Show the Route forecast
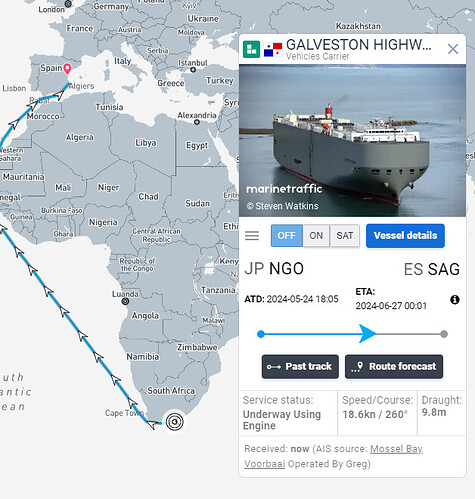 (394, 366)
